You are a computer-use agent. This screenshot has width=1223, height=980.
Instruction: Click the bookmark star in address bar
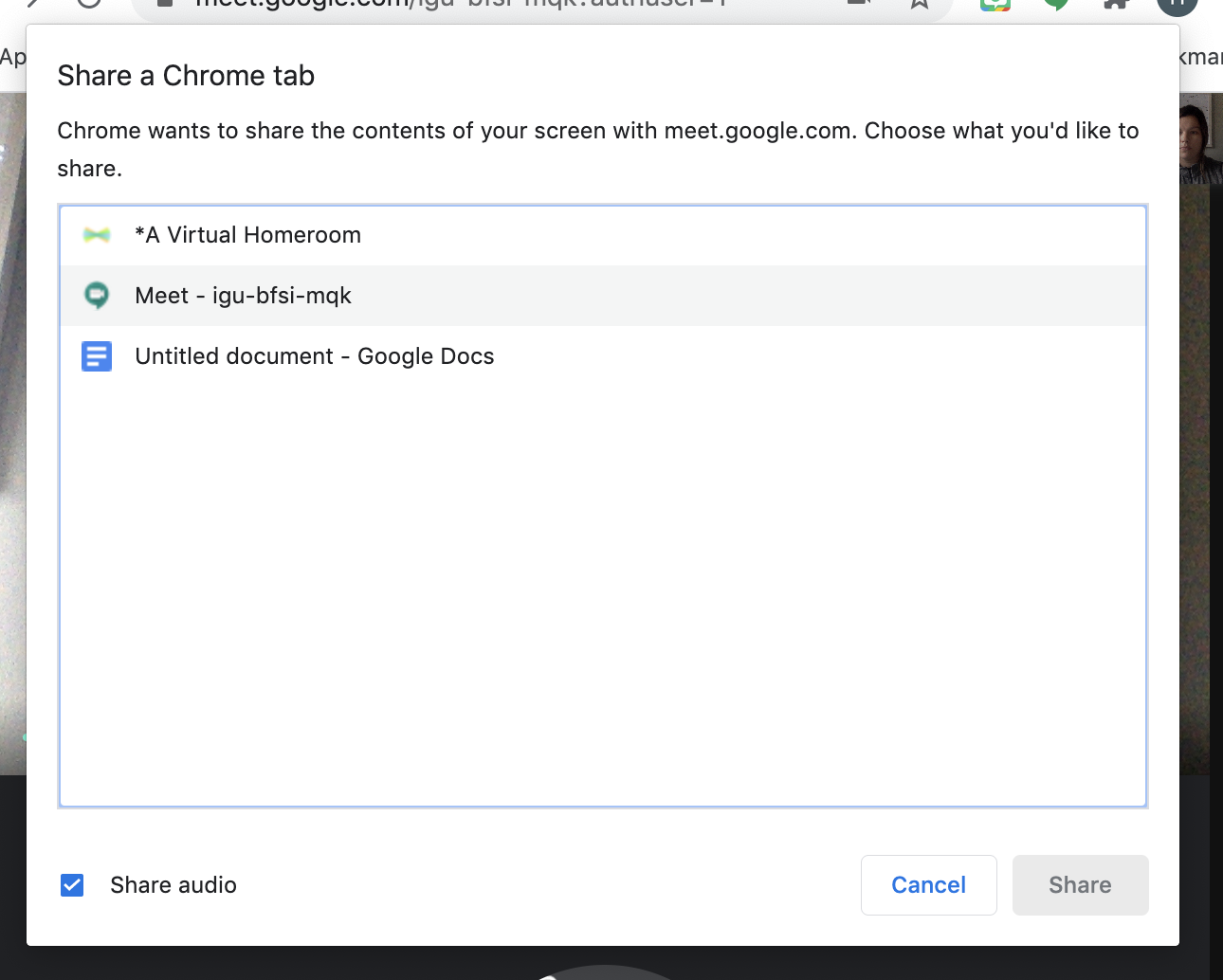coord(919,4)
